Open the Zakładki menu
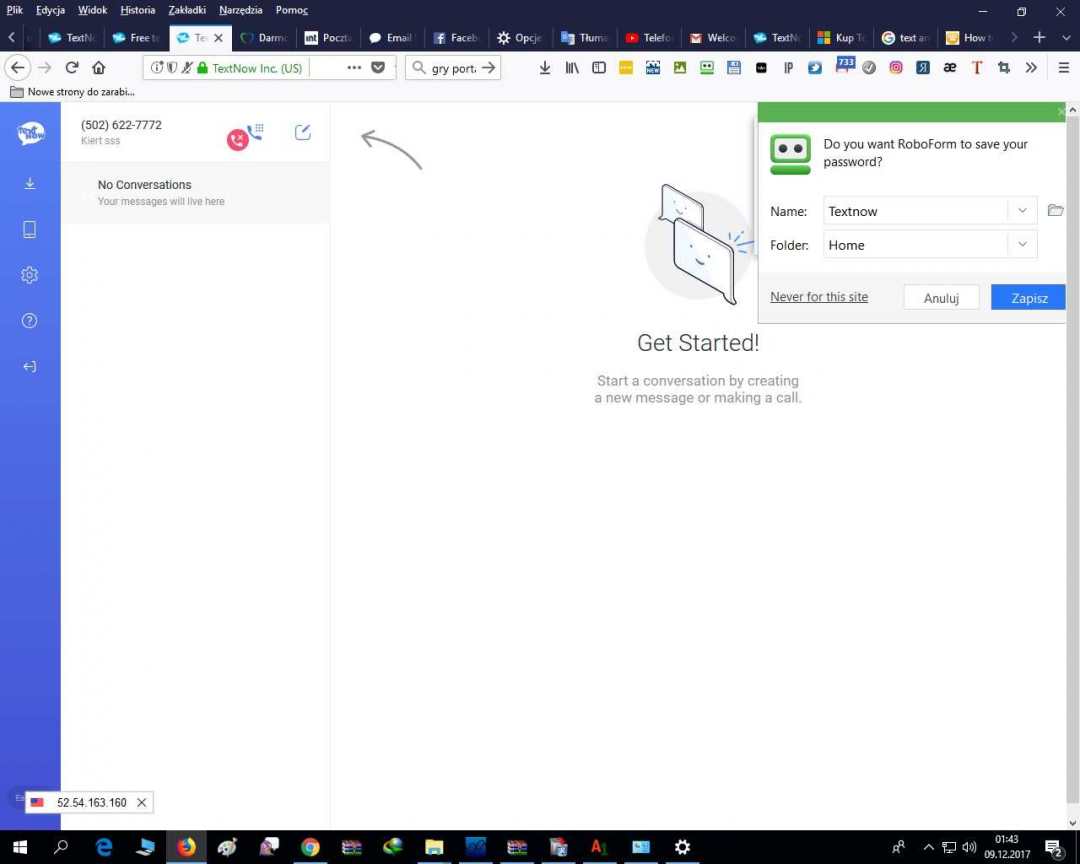The height and width of the screenshot is (864, 1080). pos(187,10)
